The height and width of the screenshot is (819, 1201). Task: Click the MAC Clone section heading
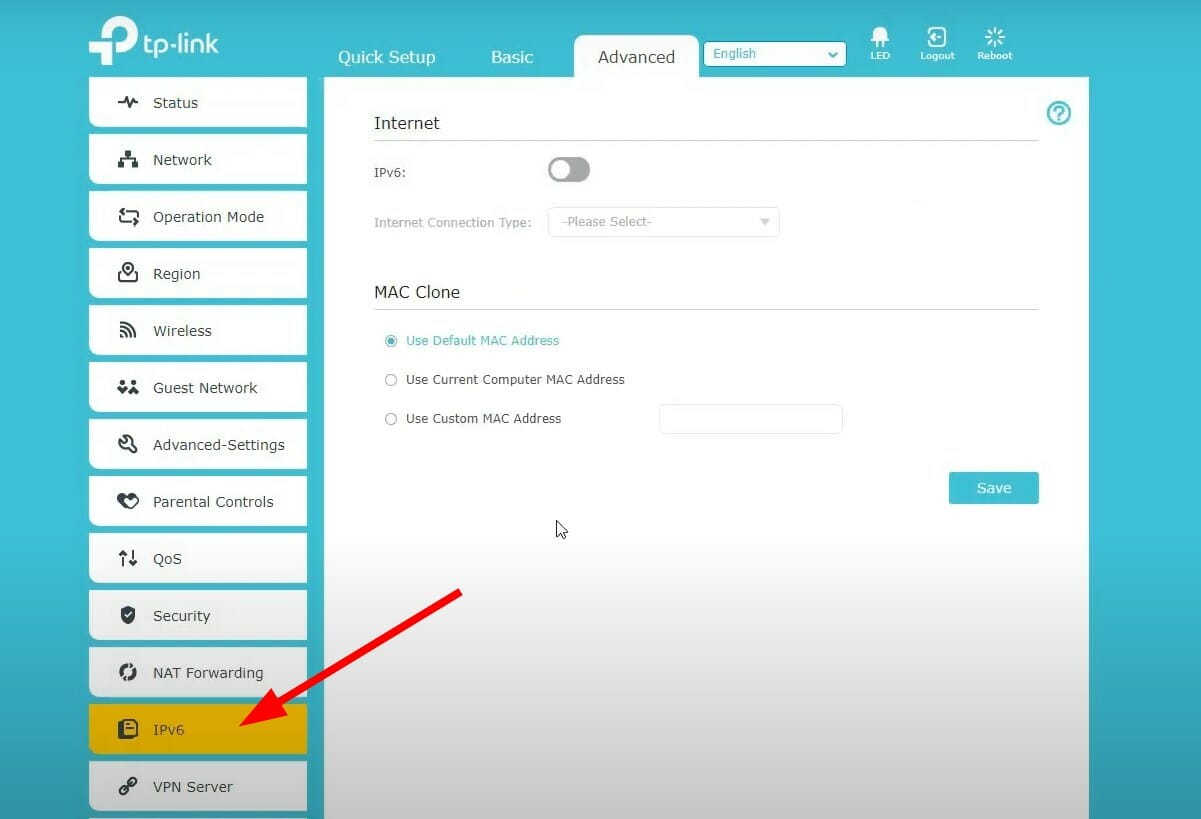(417, 293)
